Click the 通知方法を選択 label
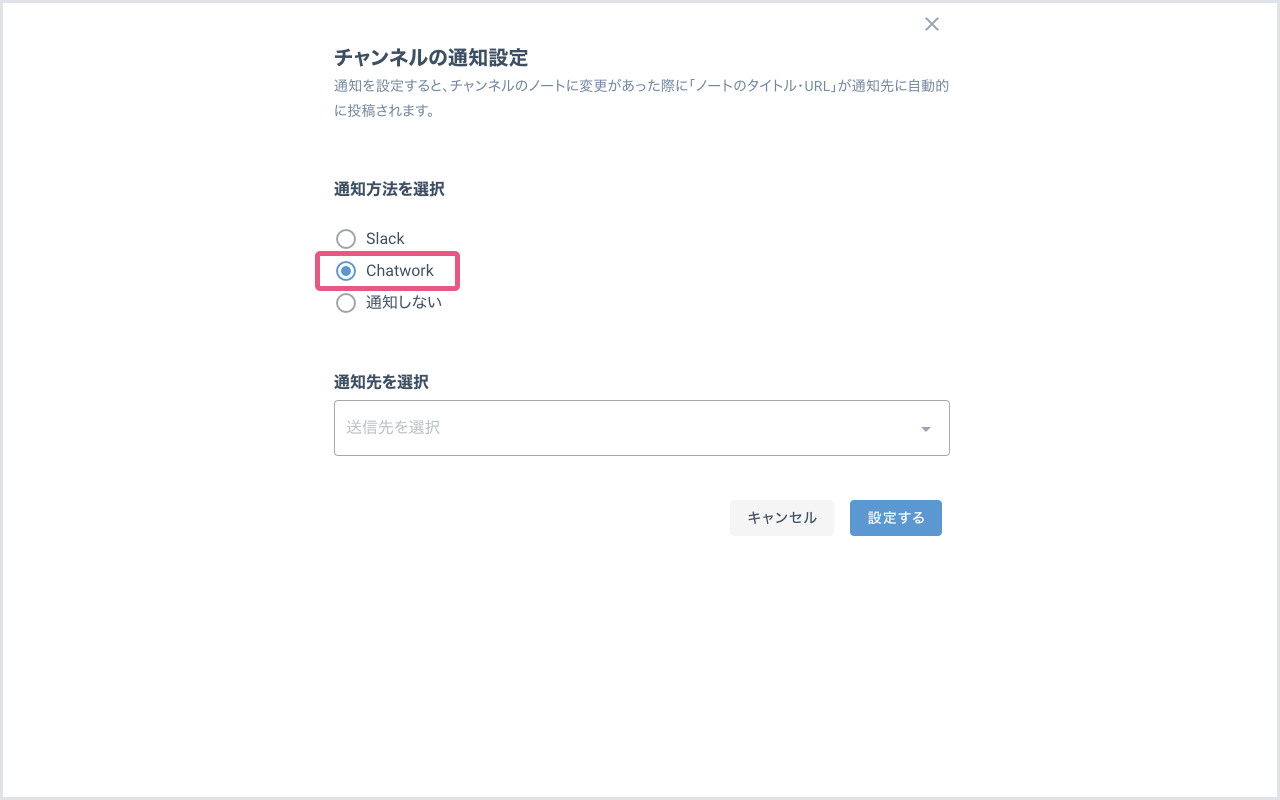 [389, 189]
